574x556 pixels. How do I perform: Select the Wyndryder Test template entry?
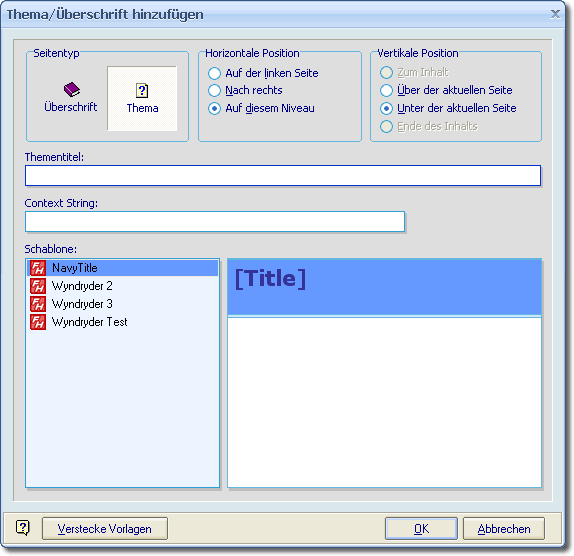(x=123, y=322)
